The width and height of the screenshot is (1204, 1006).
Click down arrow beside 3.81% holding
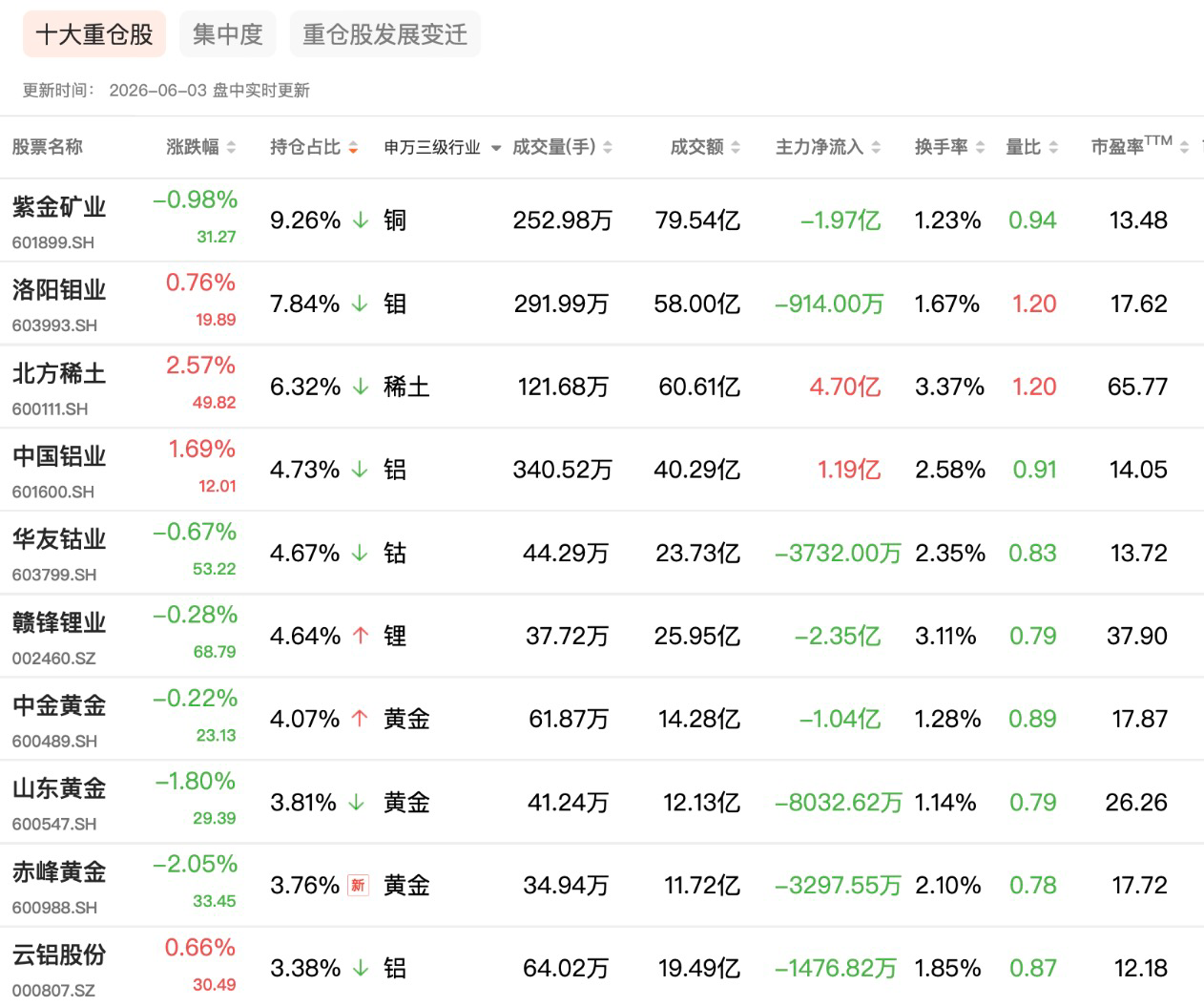coord(356,803)
